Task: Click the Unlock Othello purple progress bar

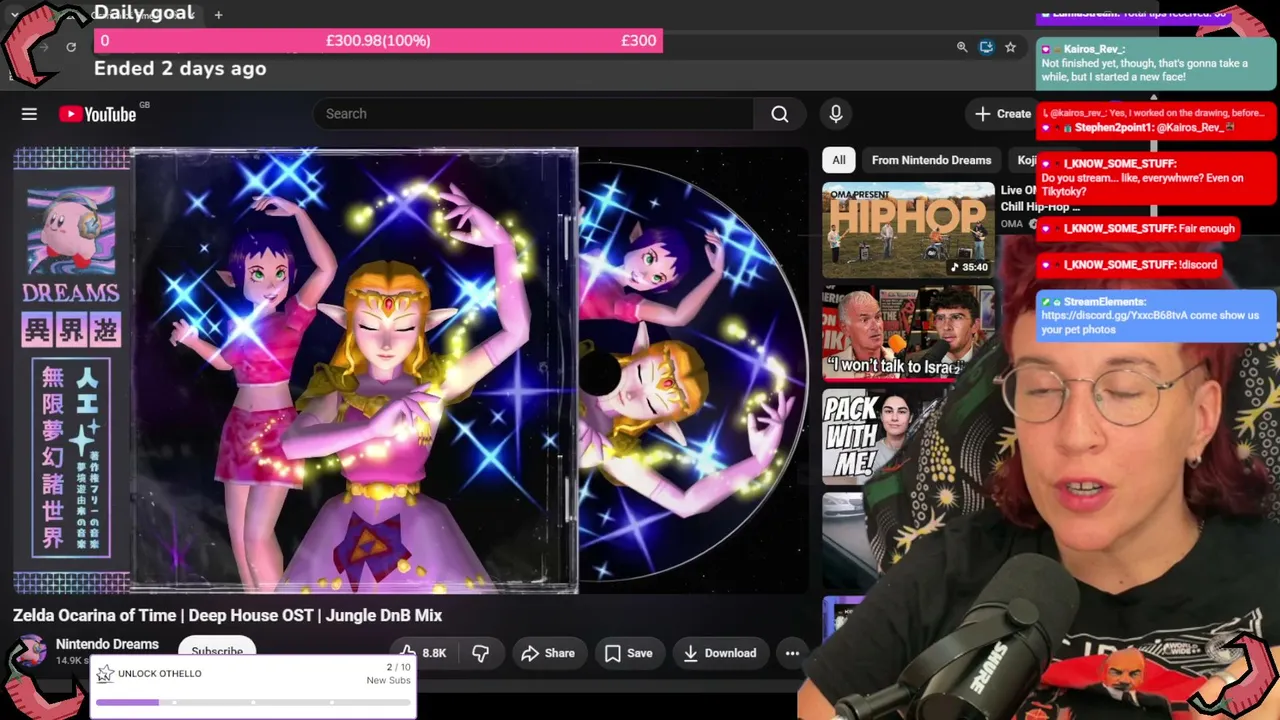Action: [254, 702]
